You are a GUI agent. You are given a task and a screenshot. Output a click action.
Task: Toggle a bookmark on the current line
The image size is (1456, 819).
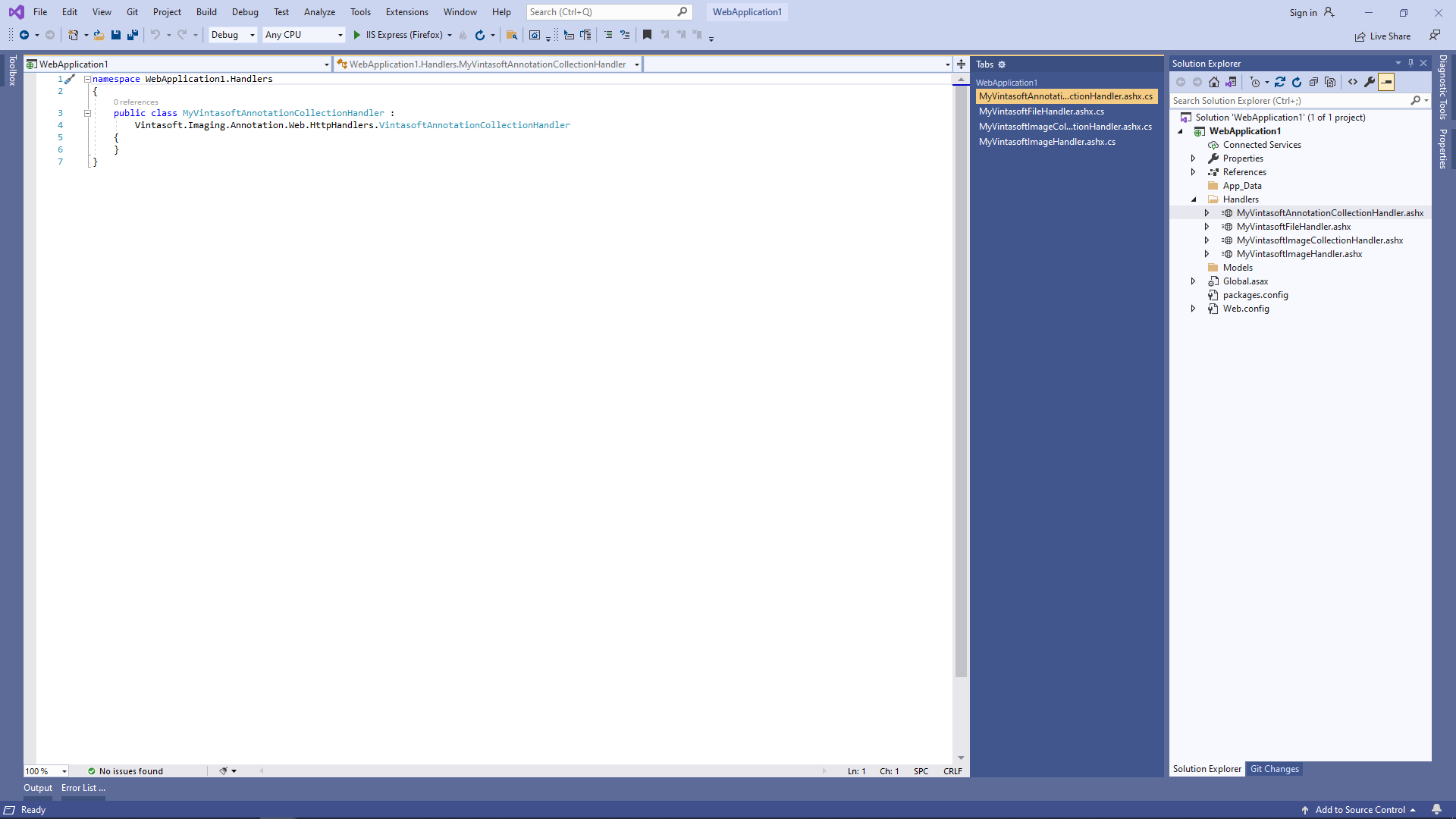click(x=647, y=34)
